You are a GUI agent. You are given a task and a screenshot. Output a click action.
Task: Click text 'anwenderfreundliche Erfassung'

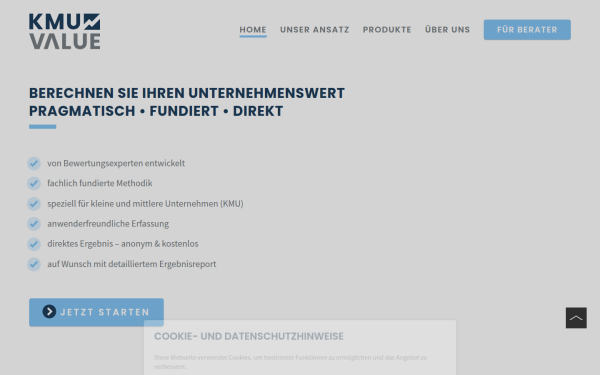point(108,223)
